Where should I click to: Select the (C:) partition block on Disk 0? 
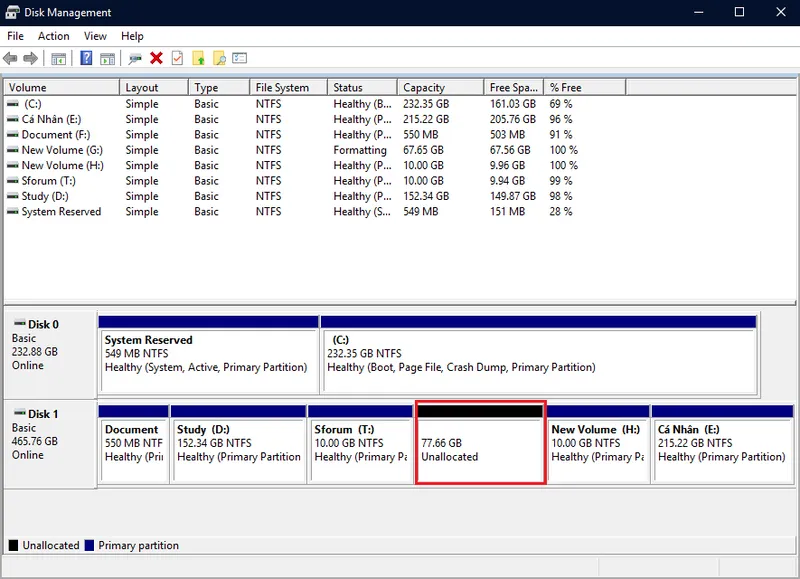[x=538, y=360]
